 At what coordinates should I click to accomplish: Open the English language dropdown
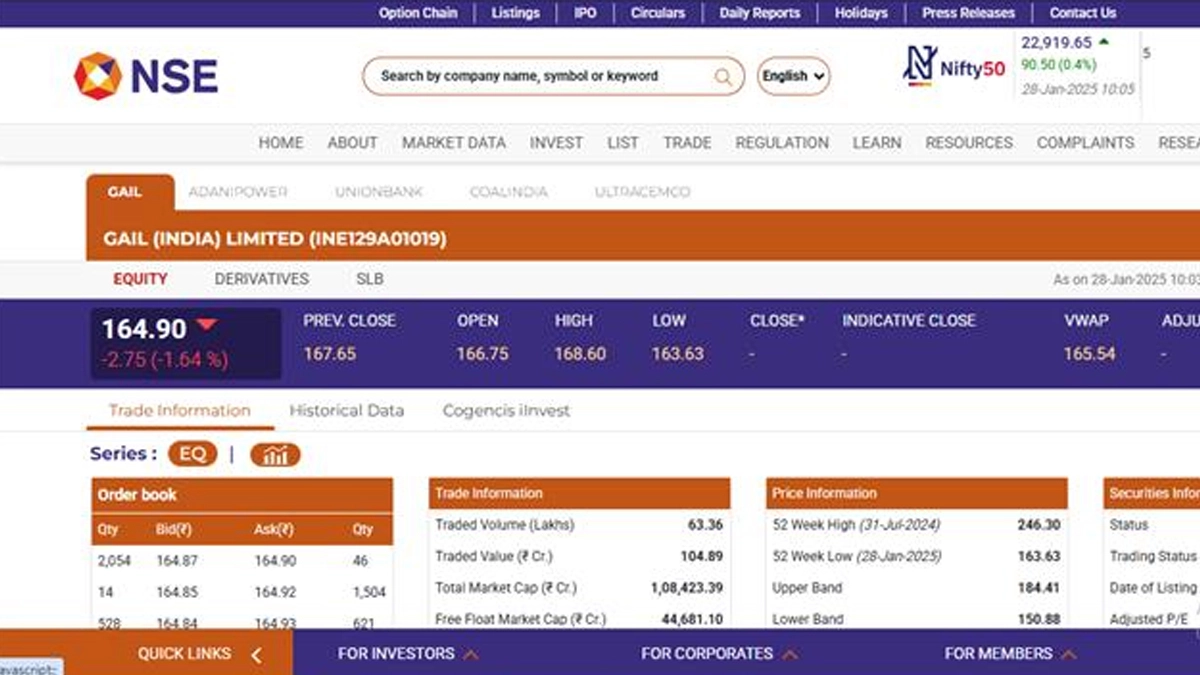[793, 76]
